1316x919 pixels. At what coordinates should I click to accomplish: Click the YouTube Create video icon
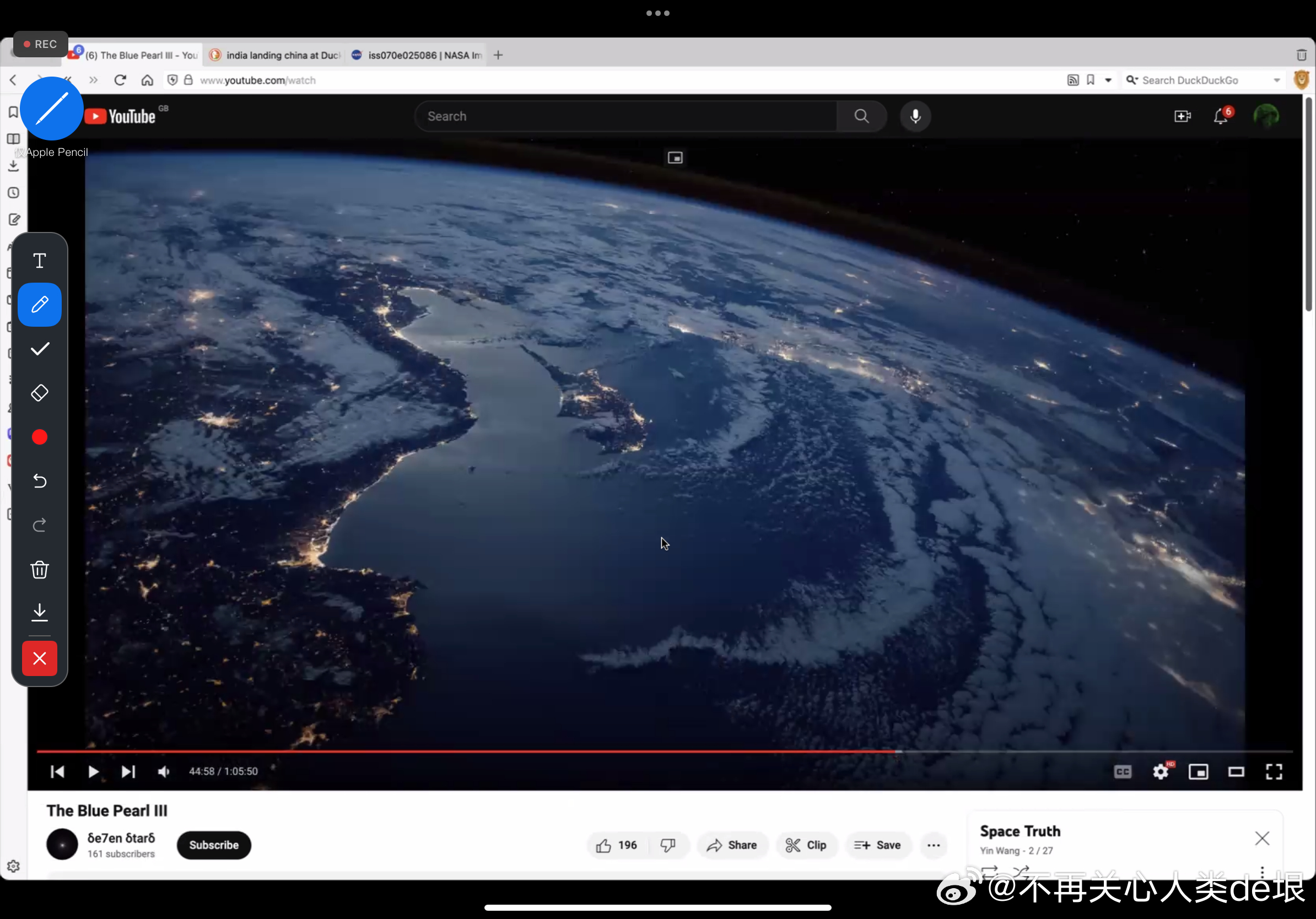pyautogui.click(x=1182, y=116)
